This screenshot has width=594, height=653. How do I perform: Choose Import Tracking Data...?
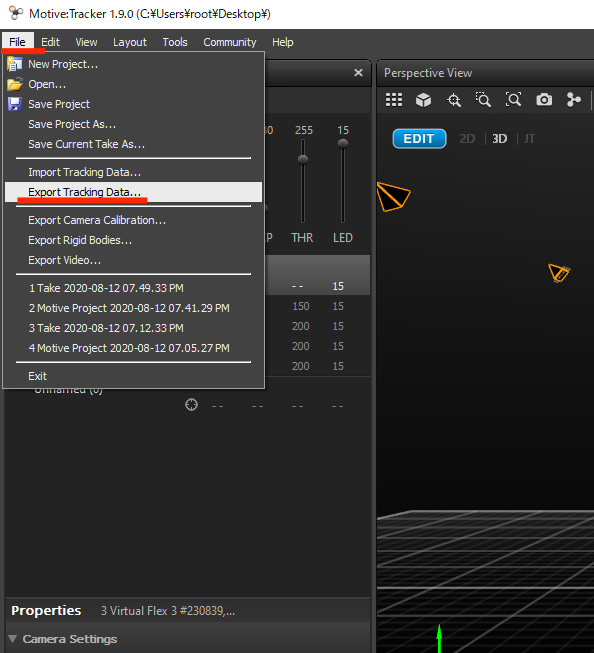click(x=133, y=172)
